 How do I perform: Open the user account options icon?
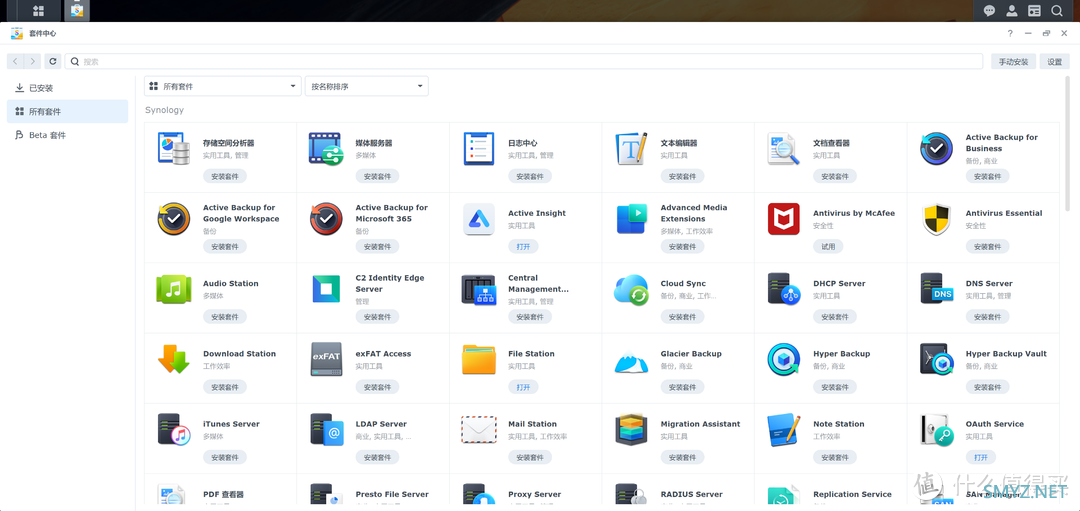point(1011,10)
